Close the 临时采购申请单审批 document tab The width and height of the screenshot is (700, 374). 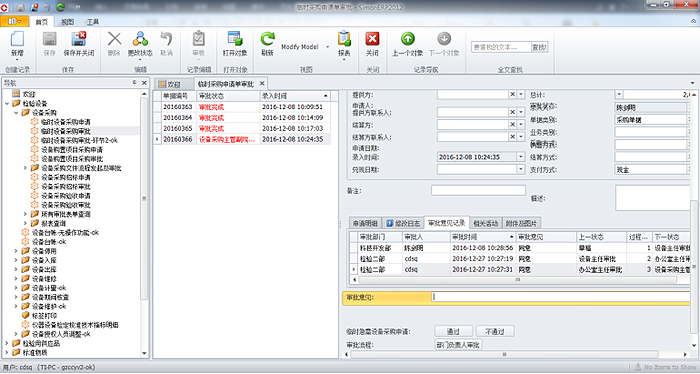262,83
